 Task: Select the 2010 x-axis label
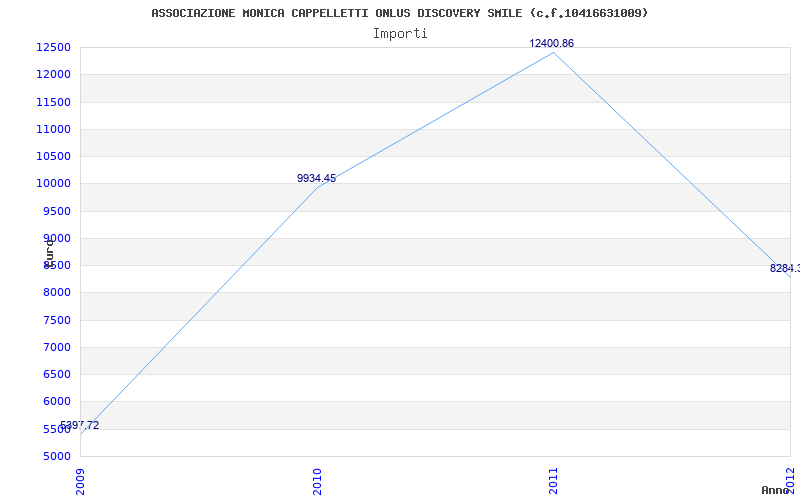317,482
